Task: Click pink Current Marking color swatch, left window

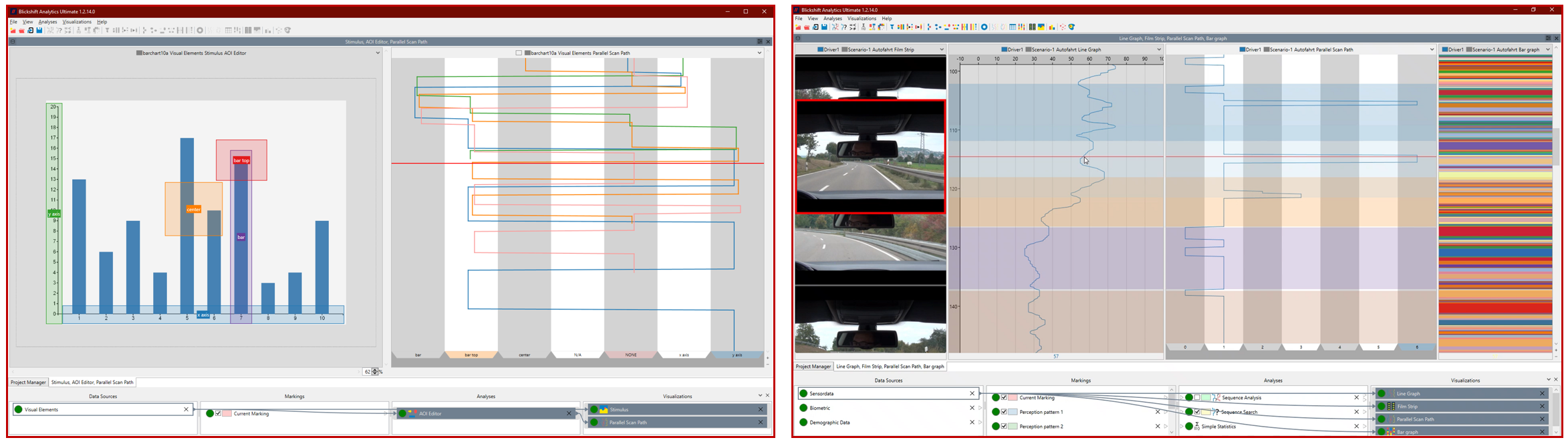Action: pos(227,413)
